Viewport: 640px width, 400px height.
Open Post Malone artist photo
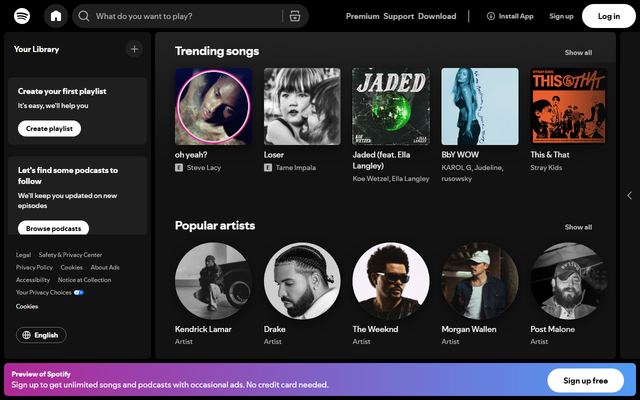pyautogui.click(x=569, y=281)
